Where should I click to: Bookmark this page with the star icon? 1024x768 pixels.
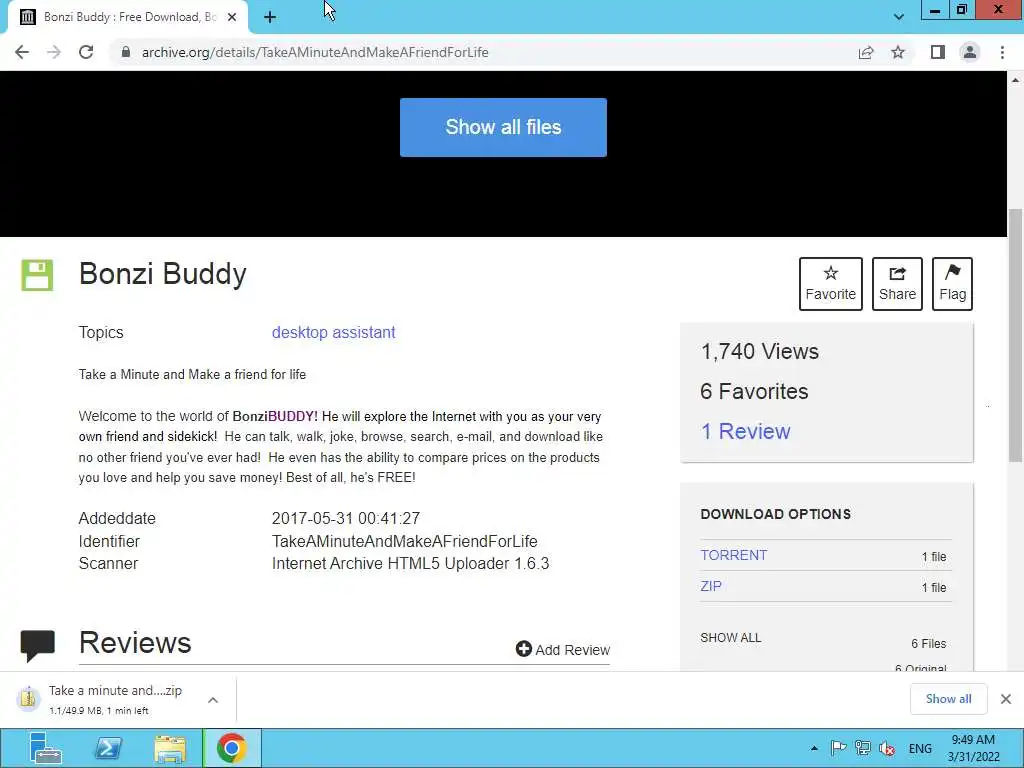click(898, 52)
